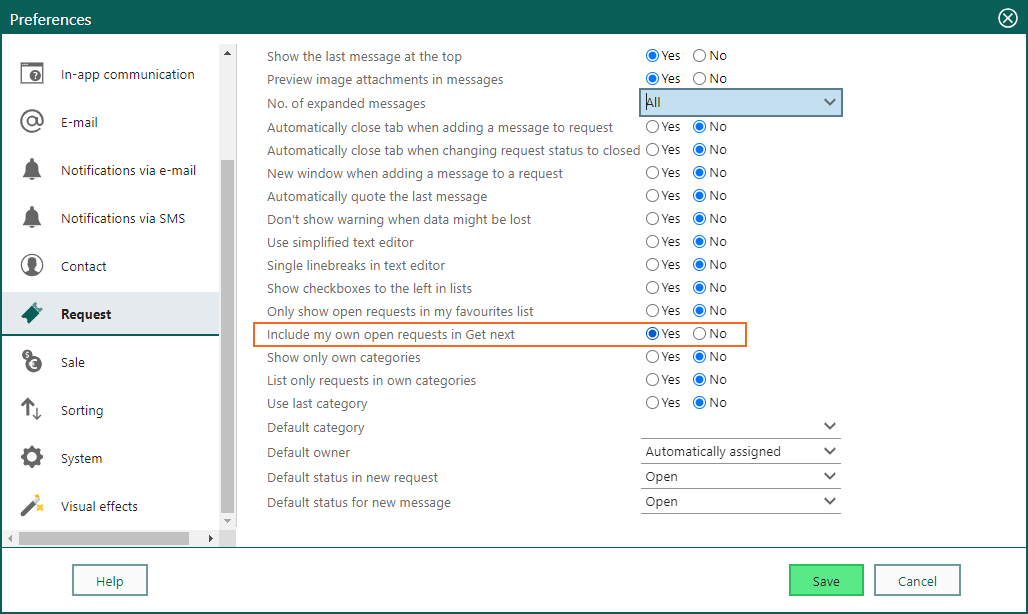Select Yes for Show checkboxes to the left
The image size is (1028, 614).
652,287
